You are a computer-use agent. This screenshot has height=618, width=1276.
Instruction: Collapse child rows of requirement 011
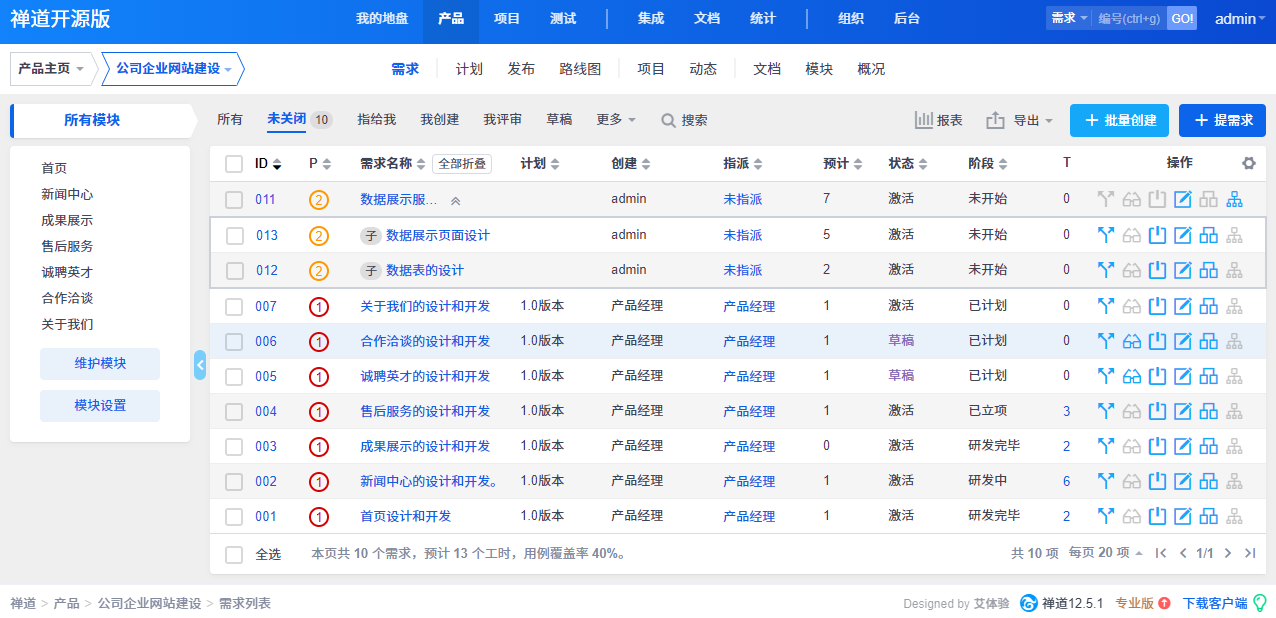tap(456, 200)
